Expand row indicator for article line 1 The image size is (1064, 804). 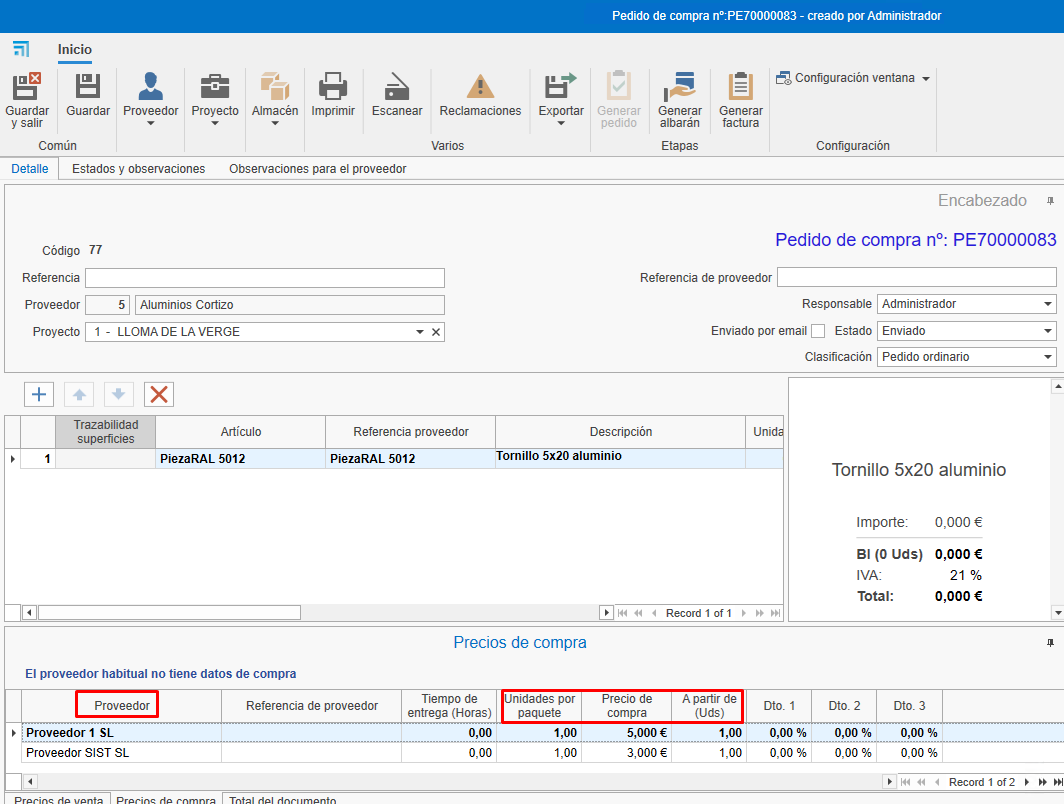(13, 459)
